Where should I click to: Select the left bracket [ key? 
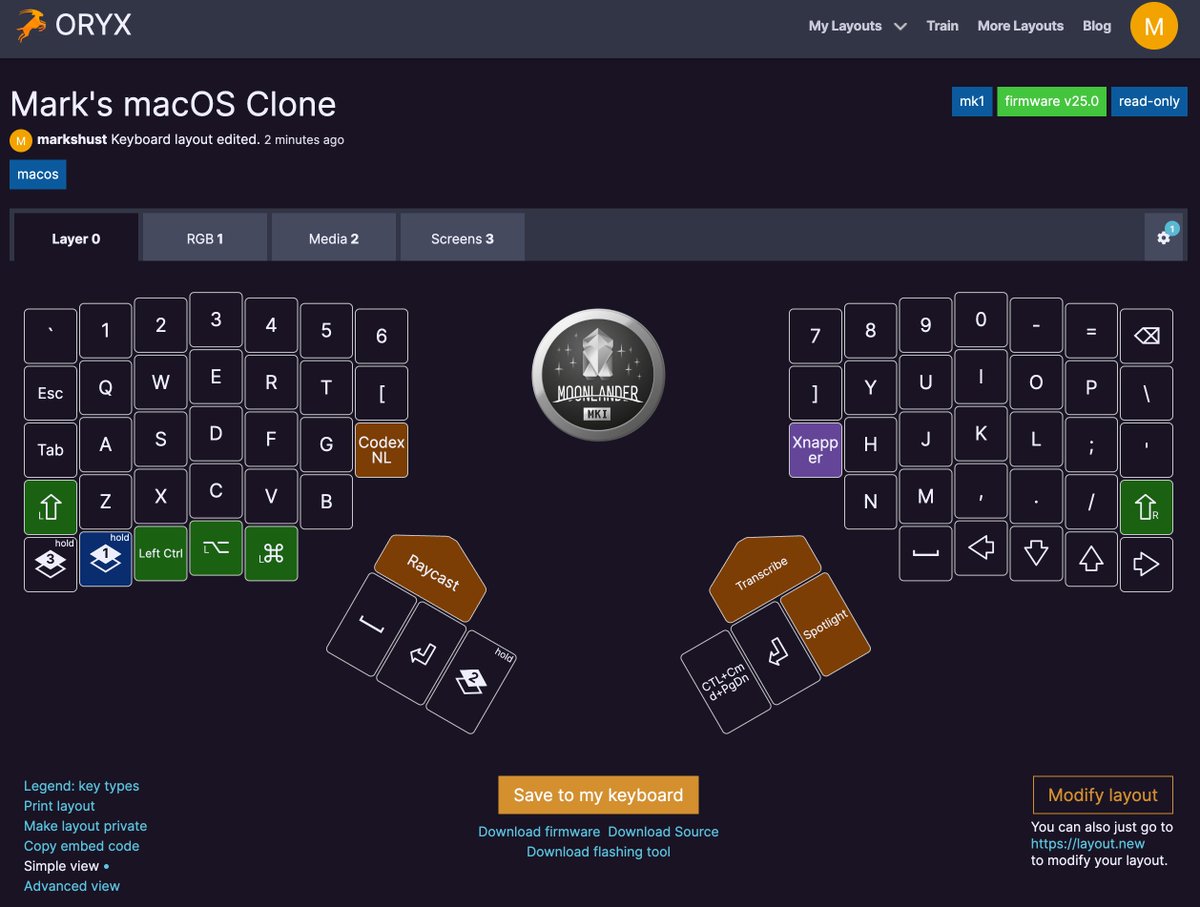pyautogui.click(x=381, y=393)
